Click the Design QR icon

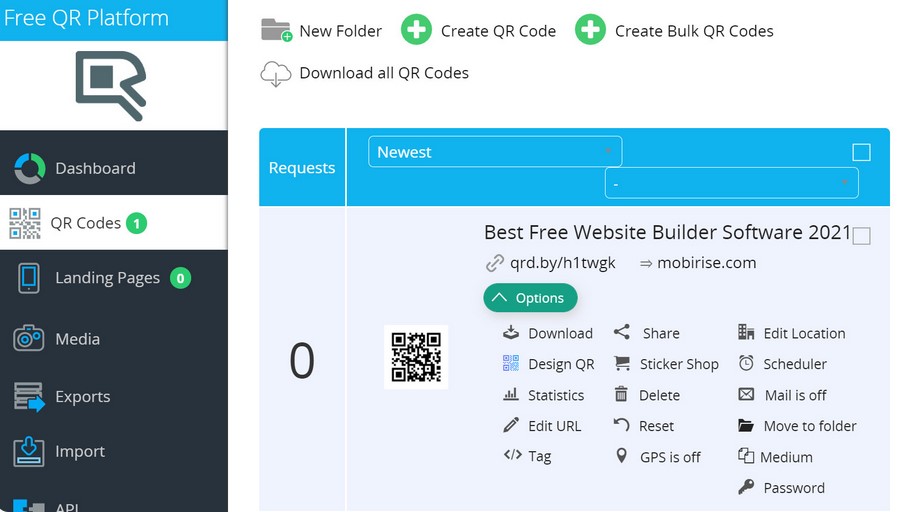(x=511, y=364)
